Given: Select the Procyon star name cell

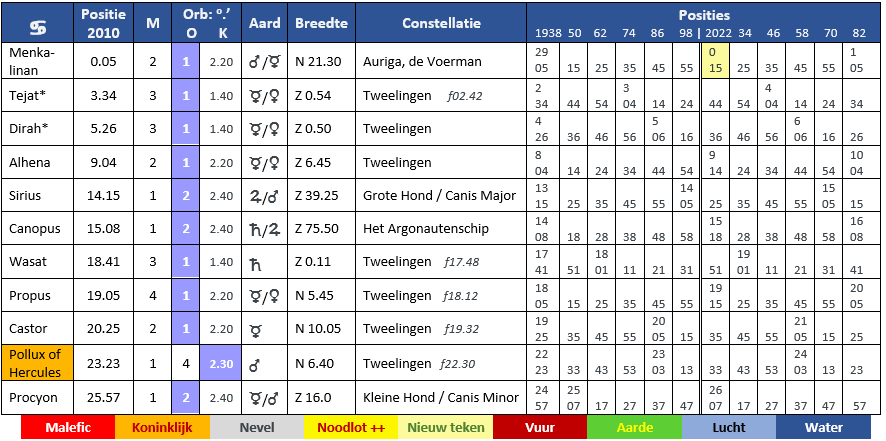Looking at the screenshot, I should click(37, 398).
